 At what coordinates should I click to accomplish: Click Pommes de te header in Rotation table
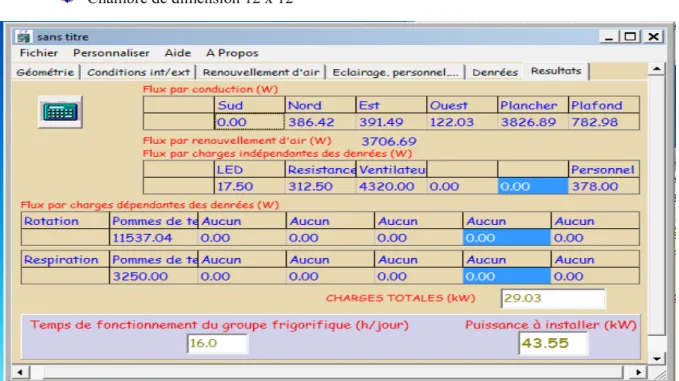153,221
